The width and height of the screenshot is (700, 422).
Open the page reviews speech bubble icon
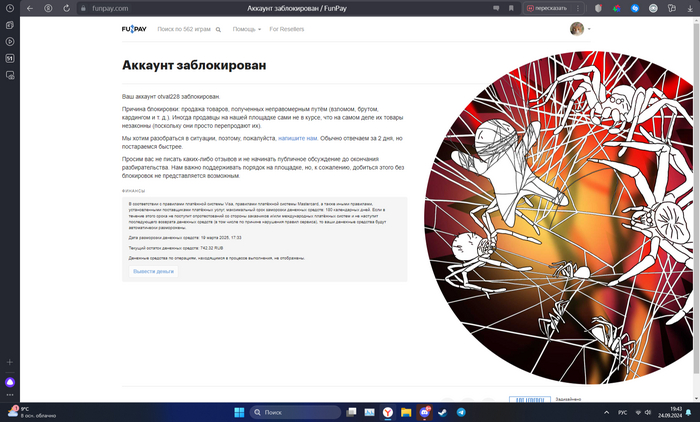pyautogui.click(x=496, y=8)
